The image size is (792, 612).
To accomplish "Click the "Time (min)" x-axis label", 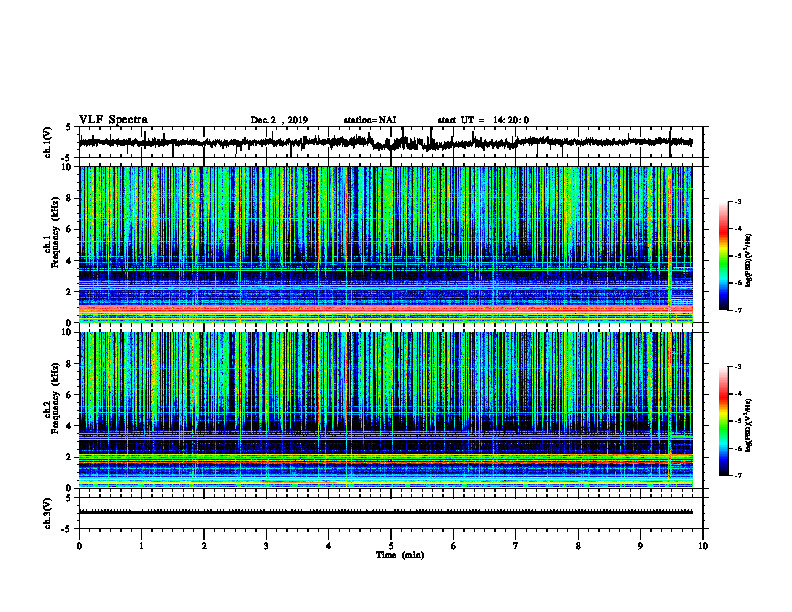I will pos(400,555).
